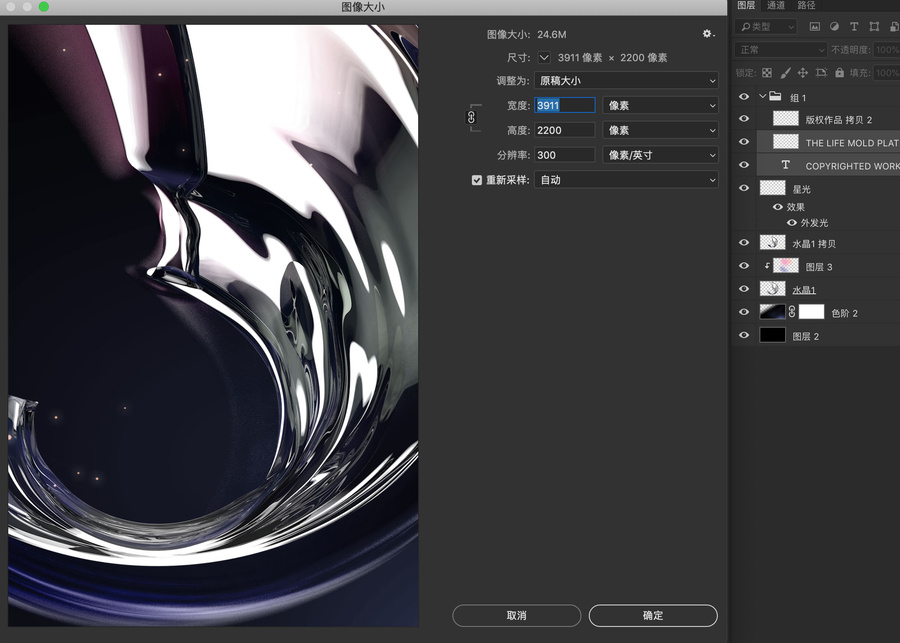900x643 pixels.
Task: Select the 水晶1 layer thumbnail
Action: click(x=773, y=288)
